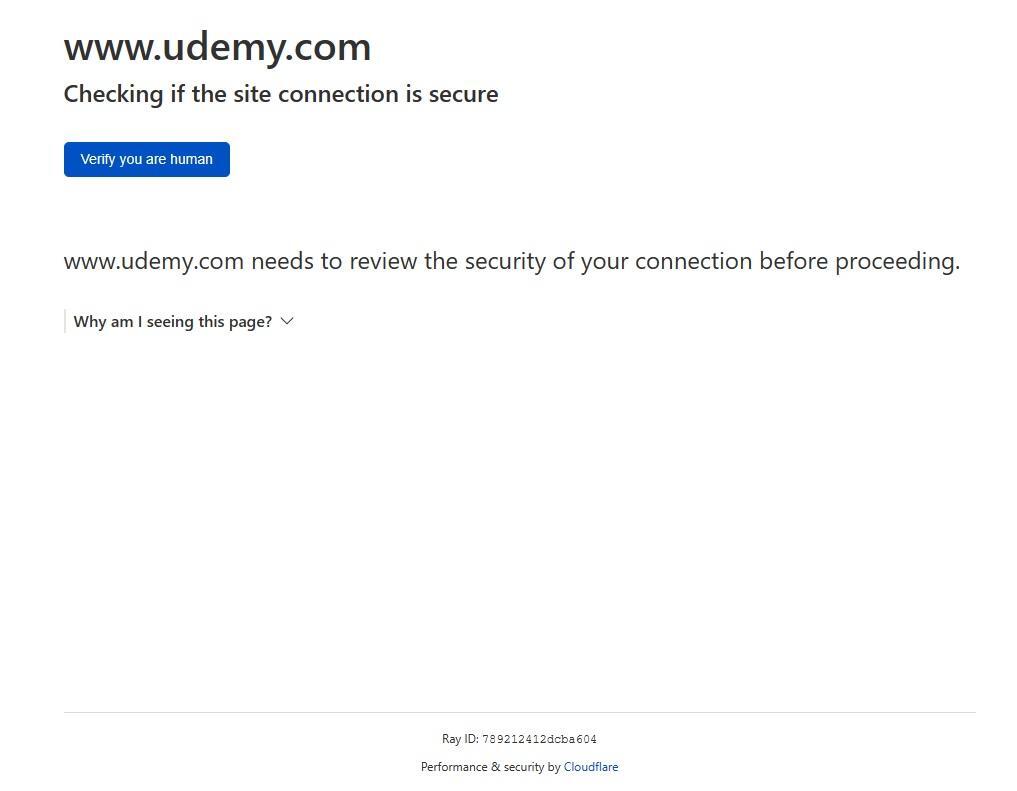Click the 'Checking if the site connection is secure' subtitle
The width and height of the screenshot is (1017, 791).
281,94
